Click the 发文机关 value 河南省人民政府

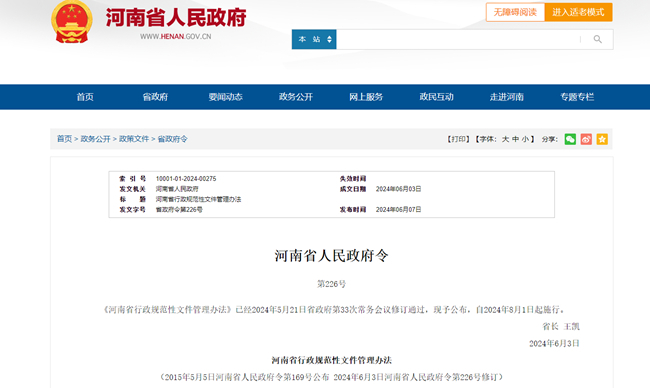(177, 189)
